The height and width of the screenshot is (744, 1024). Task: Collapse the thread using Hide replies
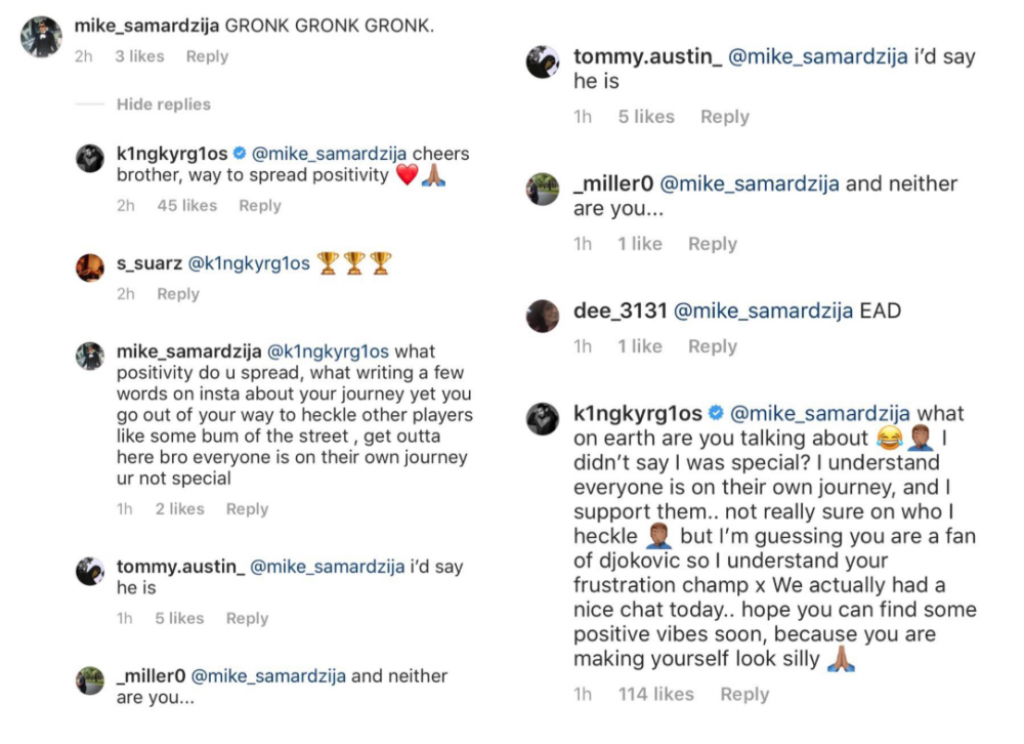pyautogui.click(x=163, y=104)
